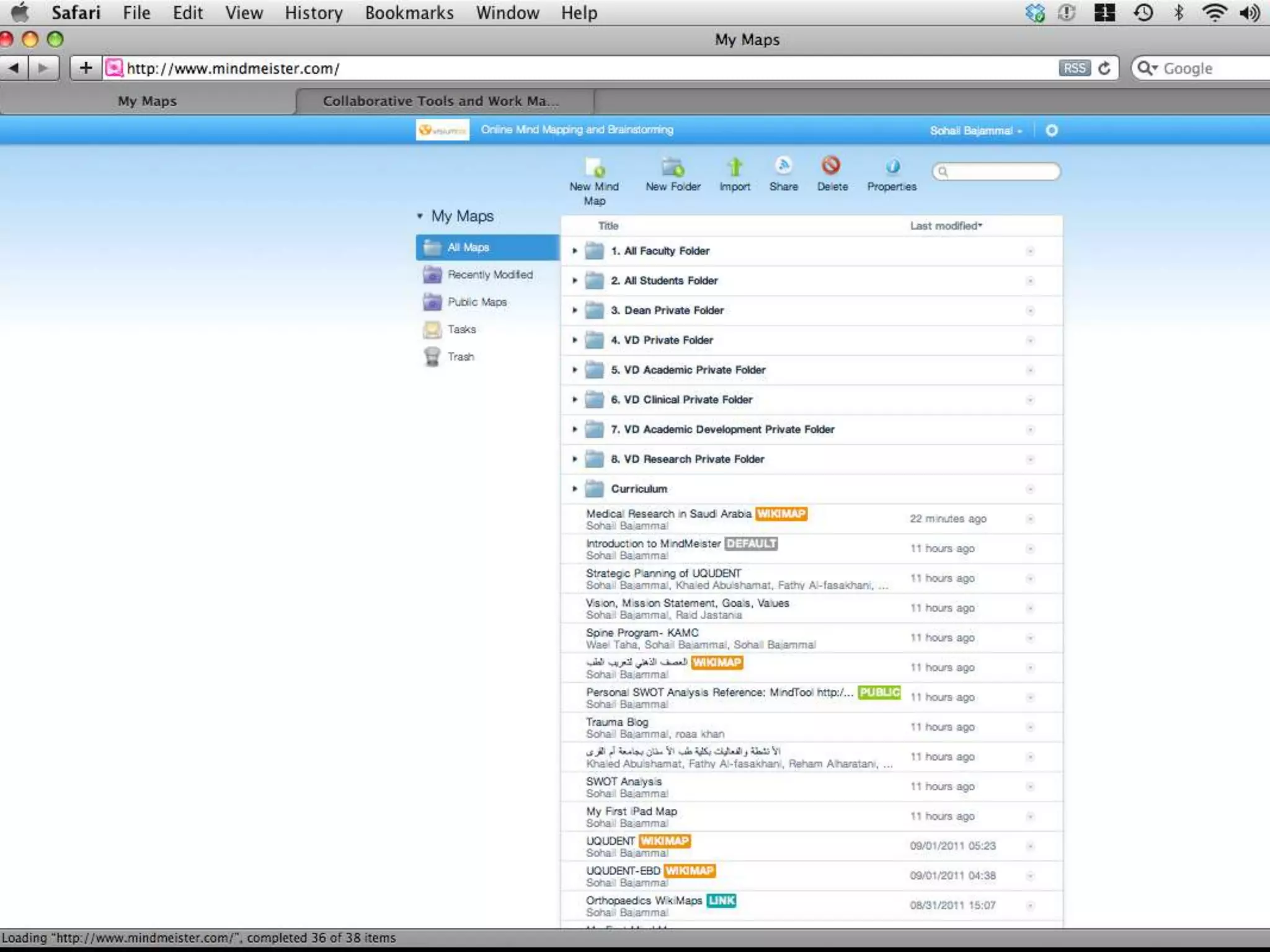1270x952 pixels.
Task: Click the Import arrow icon
Action: 734,167
